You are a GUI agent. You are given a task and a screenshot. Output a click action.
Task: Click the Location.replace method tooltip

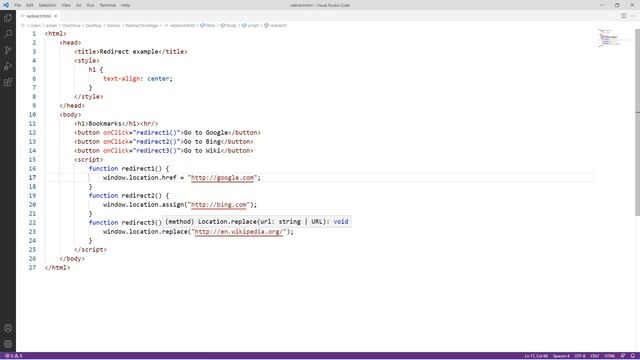[257, 222]
